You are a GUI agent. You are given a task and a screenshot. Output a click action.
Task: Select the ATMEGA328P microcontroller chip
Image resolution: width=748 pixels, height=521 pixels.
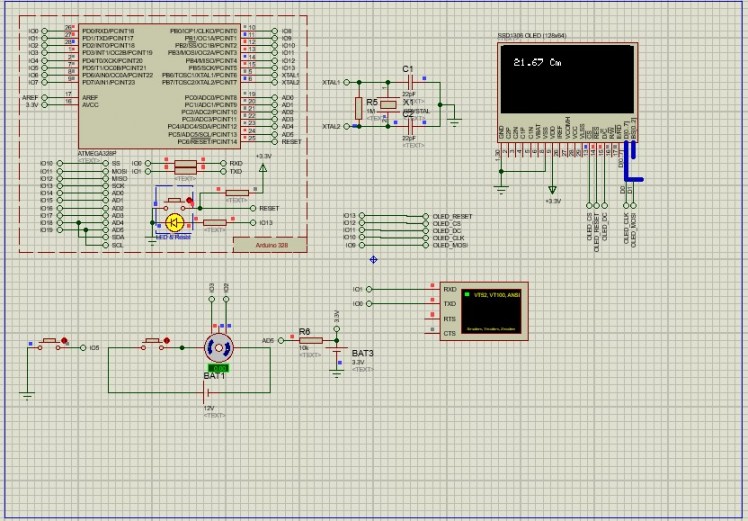click(x=160, y=85)
